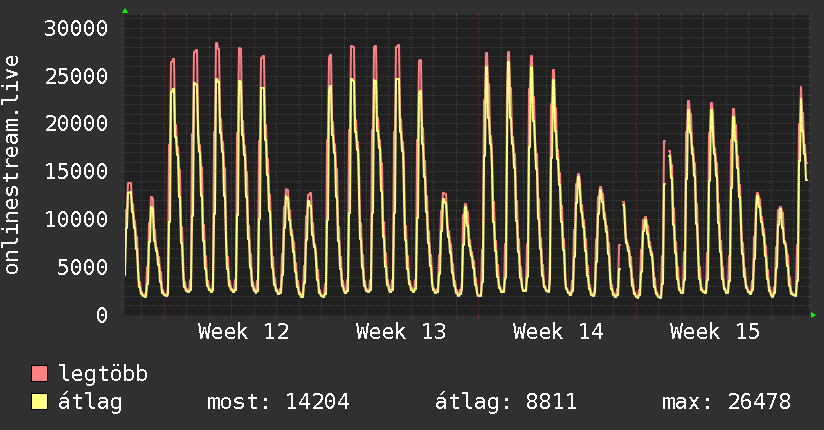Image resolution: width=824 pixels, height=430 pixels.
Task: Click the Week 15 axis label
Action: [715, 332]
